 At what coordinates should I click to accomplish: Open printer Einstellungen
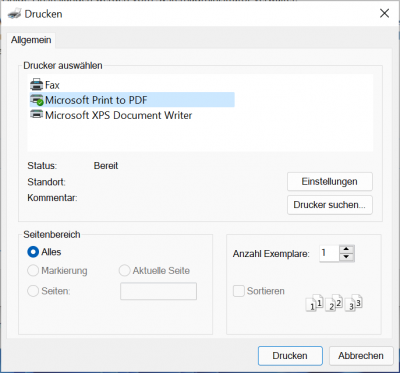pyautogui.click(x=330, y=182)
